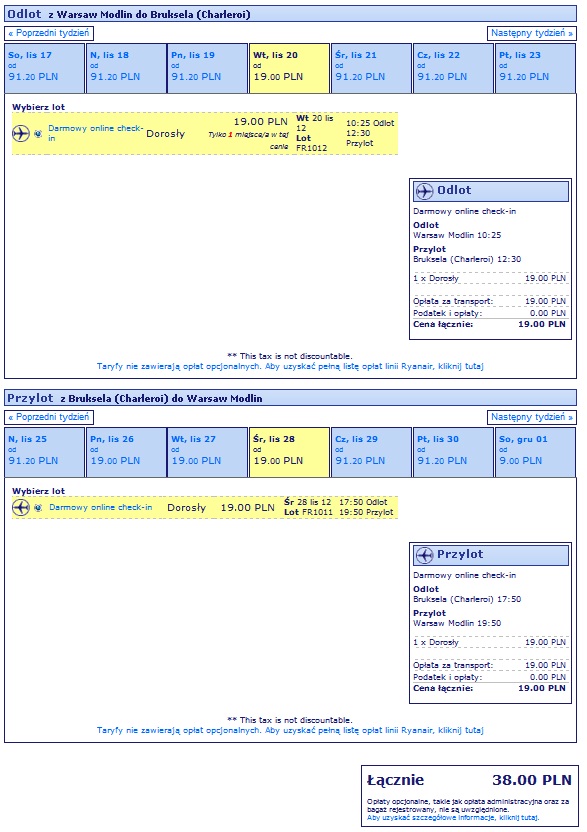The width and height of the screenshot is (587, 832).
Task: Select the N, lis 18 departure date tab
Action: [126, 68]
